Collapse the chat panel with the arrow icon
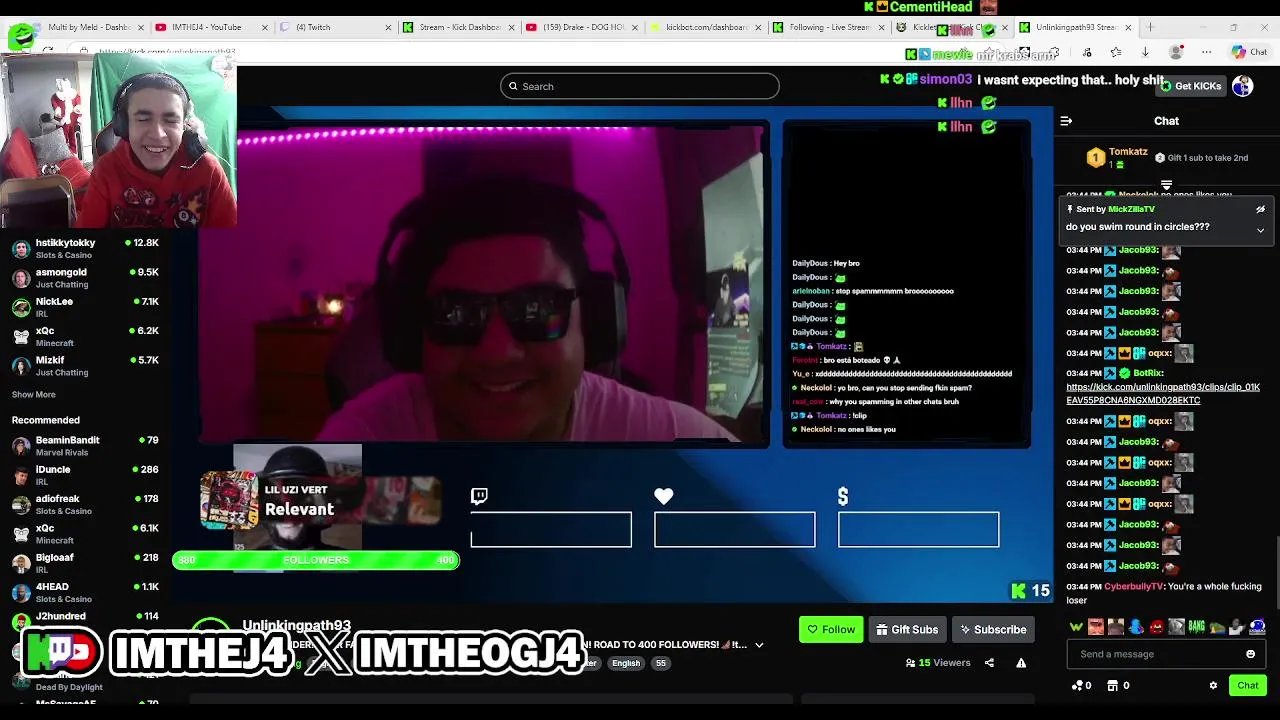Viewport: 1280px width, 720px height. pyautogui.click(x=1066, y=121)
